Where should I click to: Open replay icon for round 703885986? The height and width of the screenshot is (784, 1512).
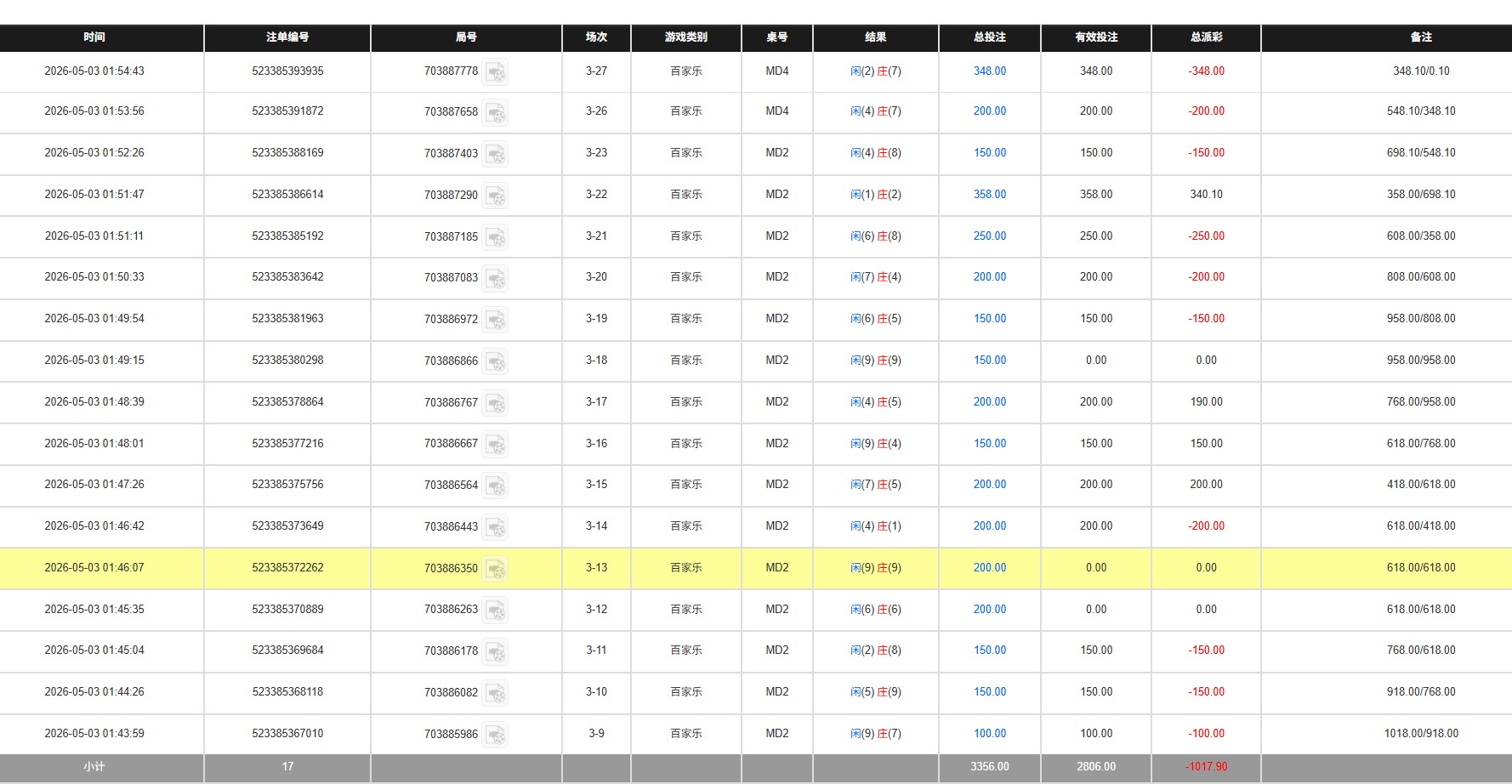coord(496,735)
